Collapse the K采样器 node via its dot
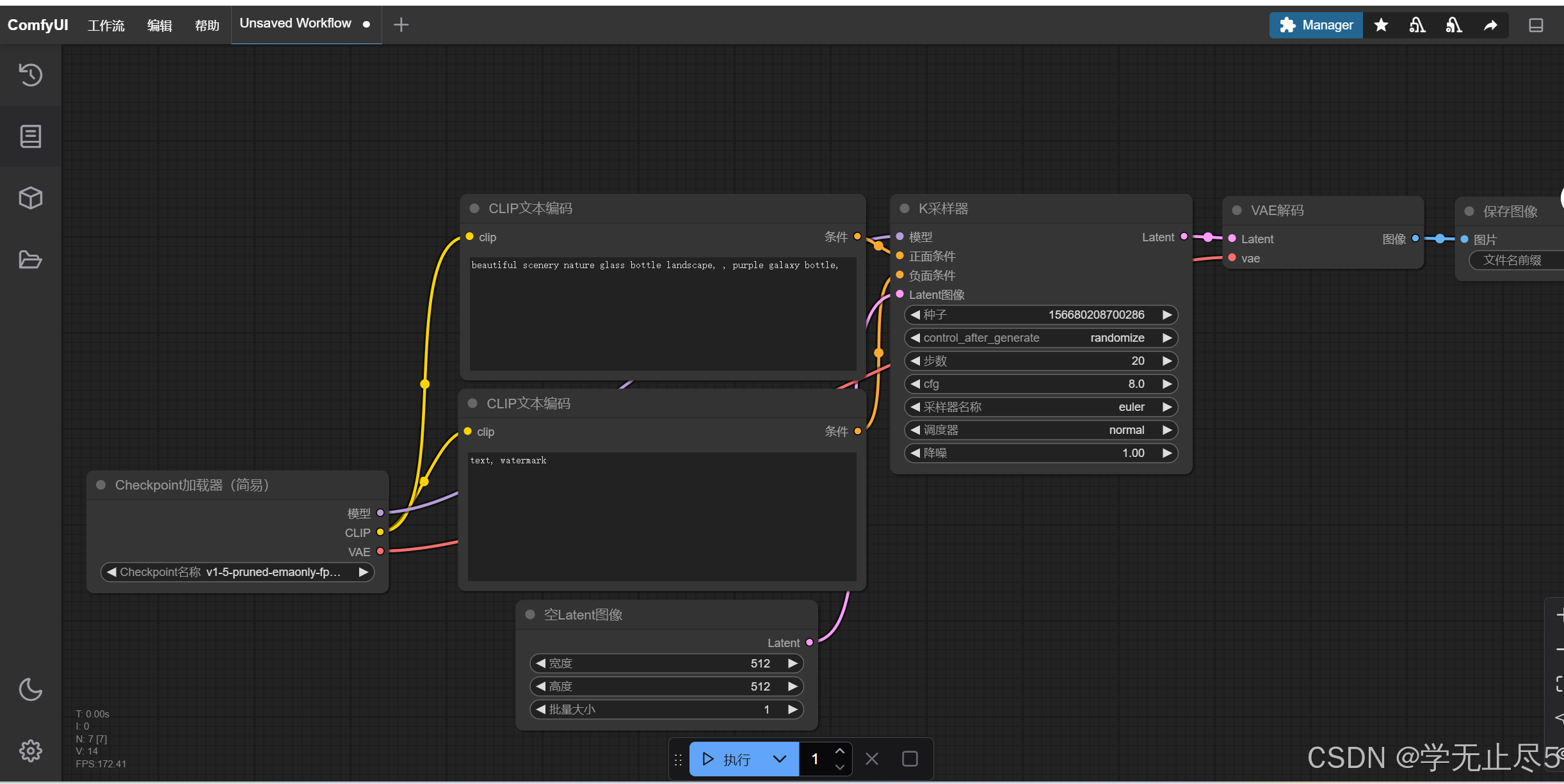The height and width of the screenshot is (784, 1564). click(905, 209)
